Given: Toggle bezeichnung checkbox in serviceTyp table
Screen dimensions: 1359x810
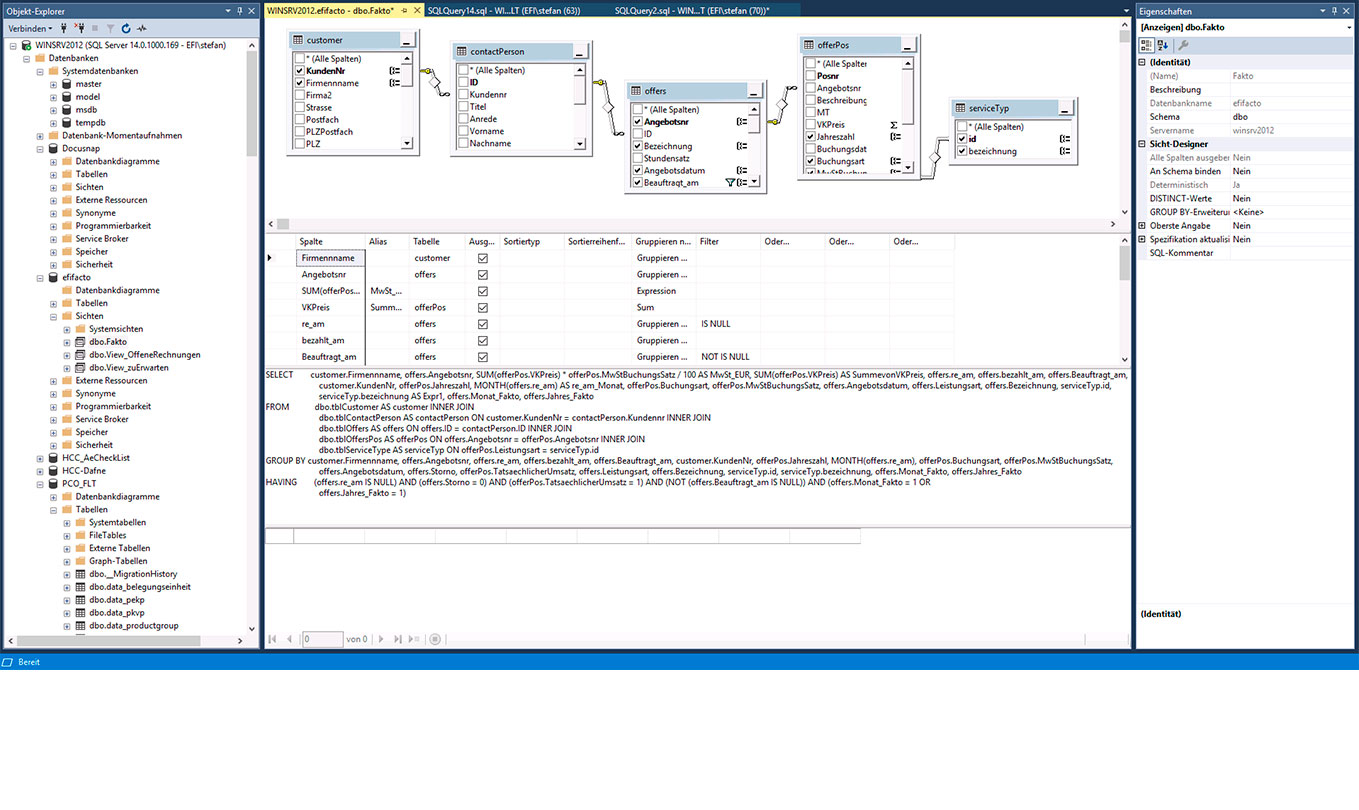Looking at the screenshot, I should tap(962, 152).
